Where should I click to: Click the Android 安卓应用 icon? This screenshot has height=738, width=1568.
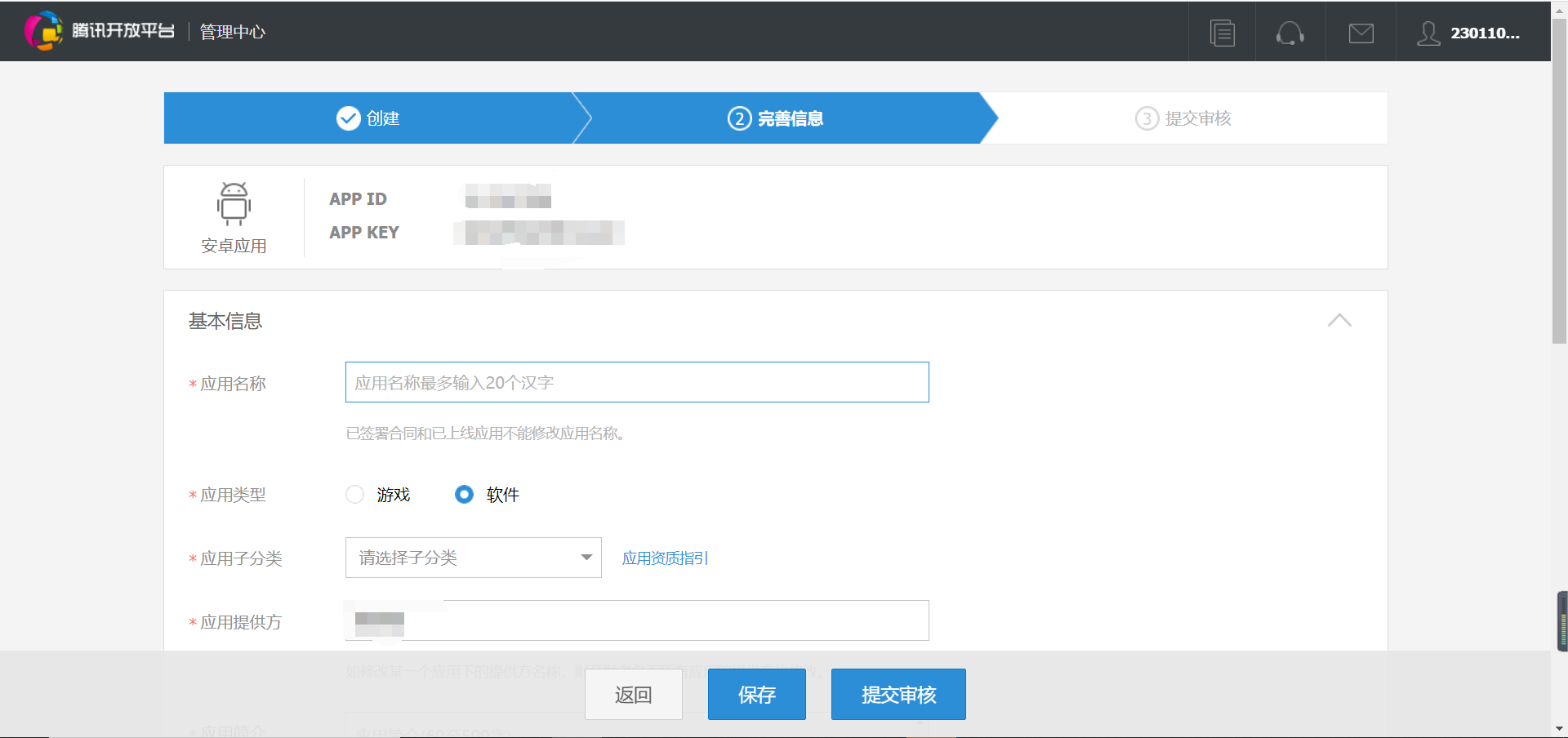(234, 203)
